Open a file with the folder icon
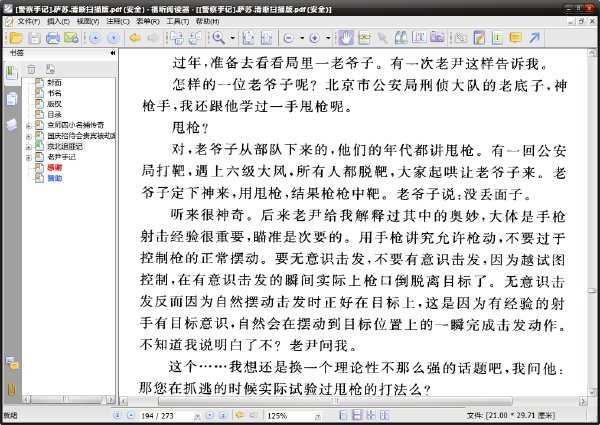The width and height of the screenshot is (600, 425). (x=16, y=38)
